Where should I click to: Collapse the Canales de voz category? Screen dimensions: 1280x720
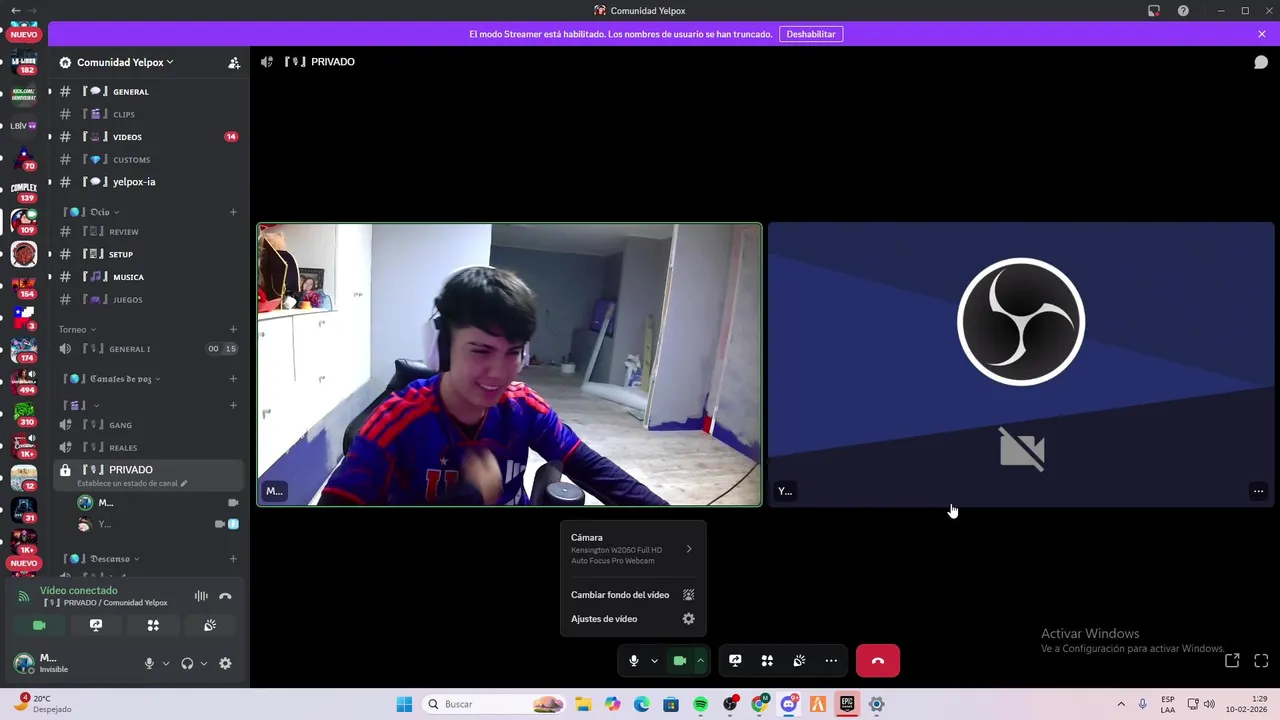113,379
